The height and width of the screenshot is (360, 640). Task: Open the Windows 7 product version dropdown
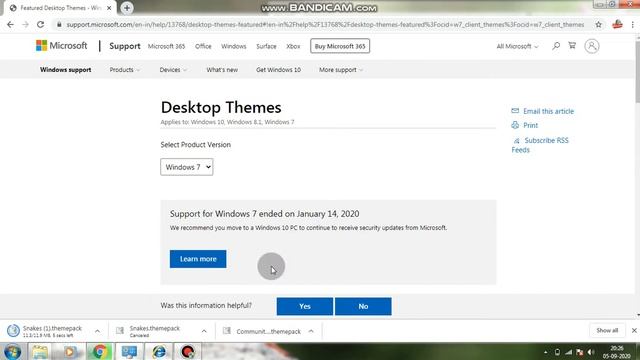[187, 167]
